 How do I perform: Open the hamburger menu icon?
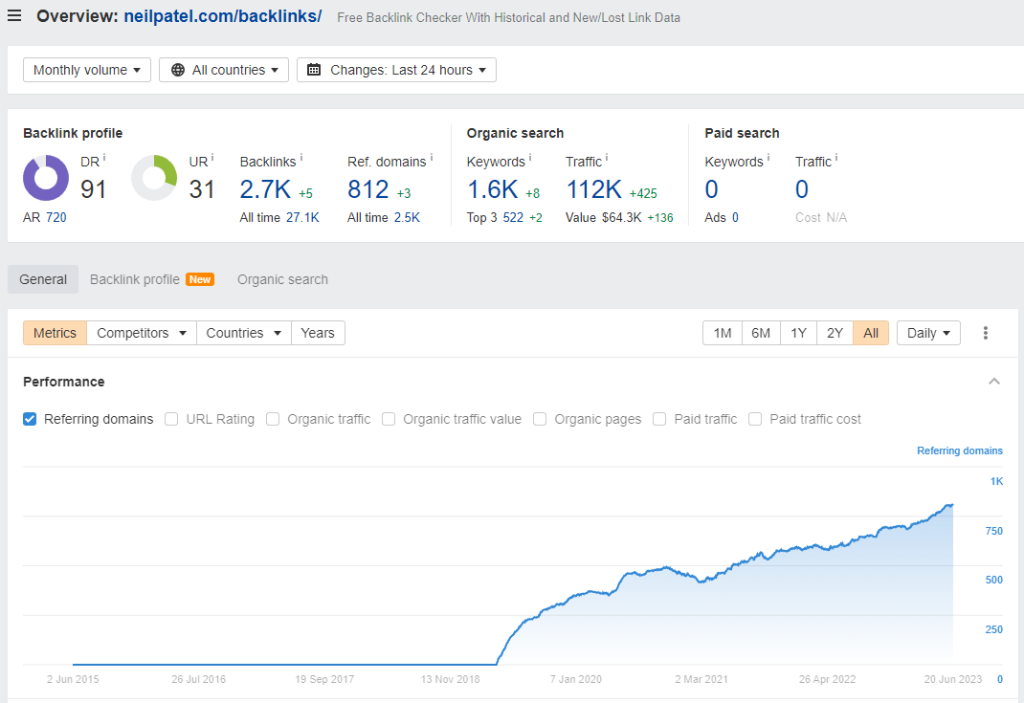[x=14, y=17]
